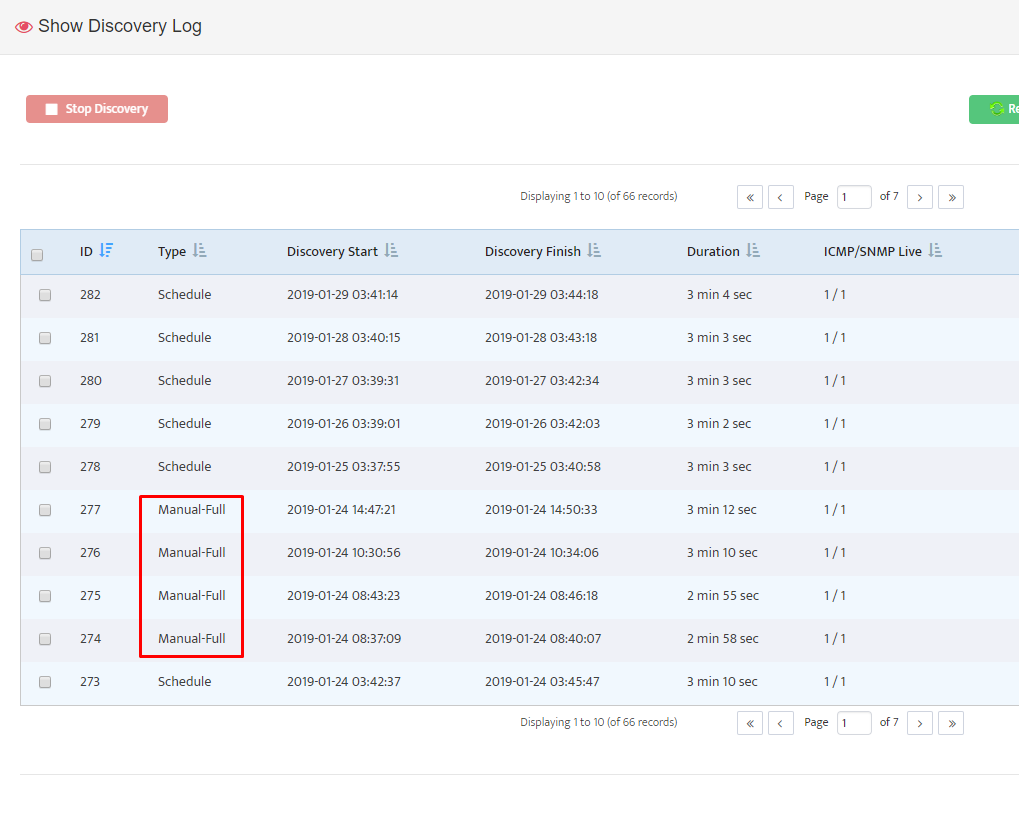Click the bottom Page number input field
The width and height of the screenshot is (1019, 836).
point(854,723)
